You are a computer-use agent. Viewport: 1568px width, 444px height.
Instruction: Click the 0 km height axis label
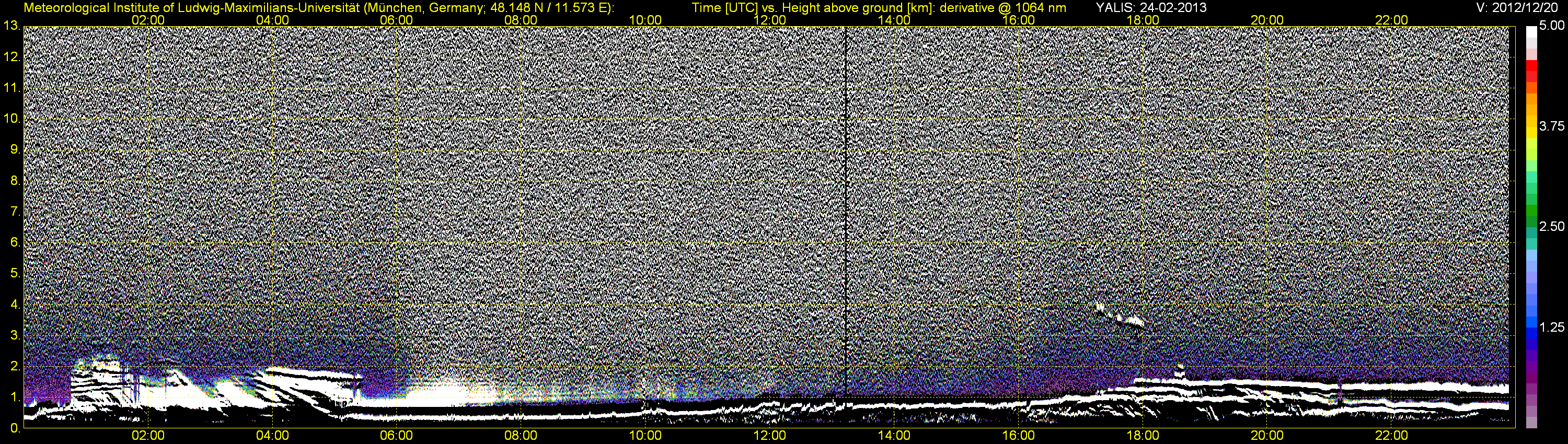(15, 428)
